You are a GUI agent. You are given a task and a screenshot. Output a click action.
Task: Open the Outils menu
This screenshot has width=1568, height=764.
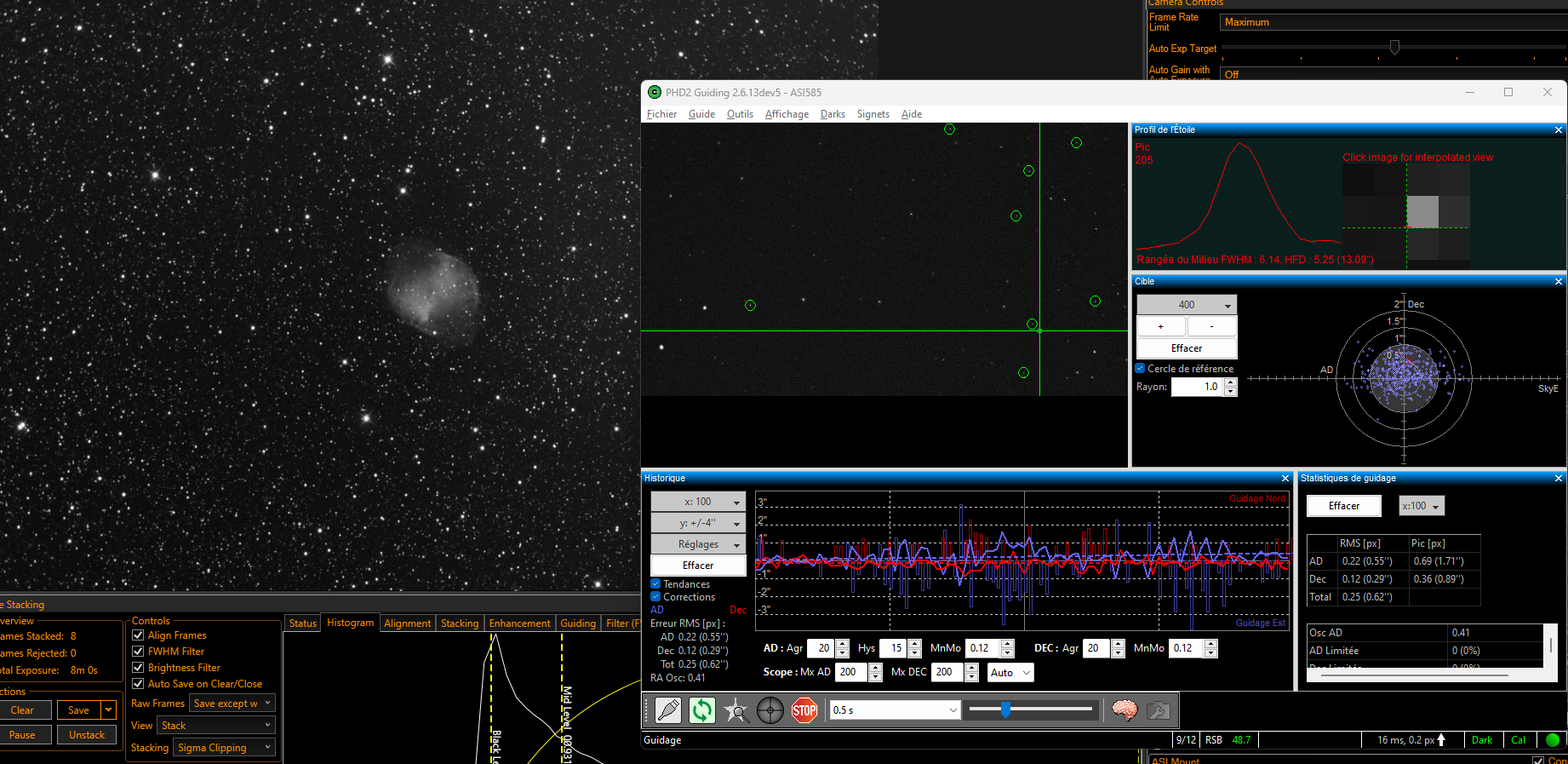pos(740,114)
